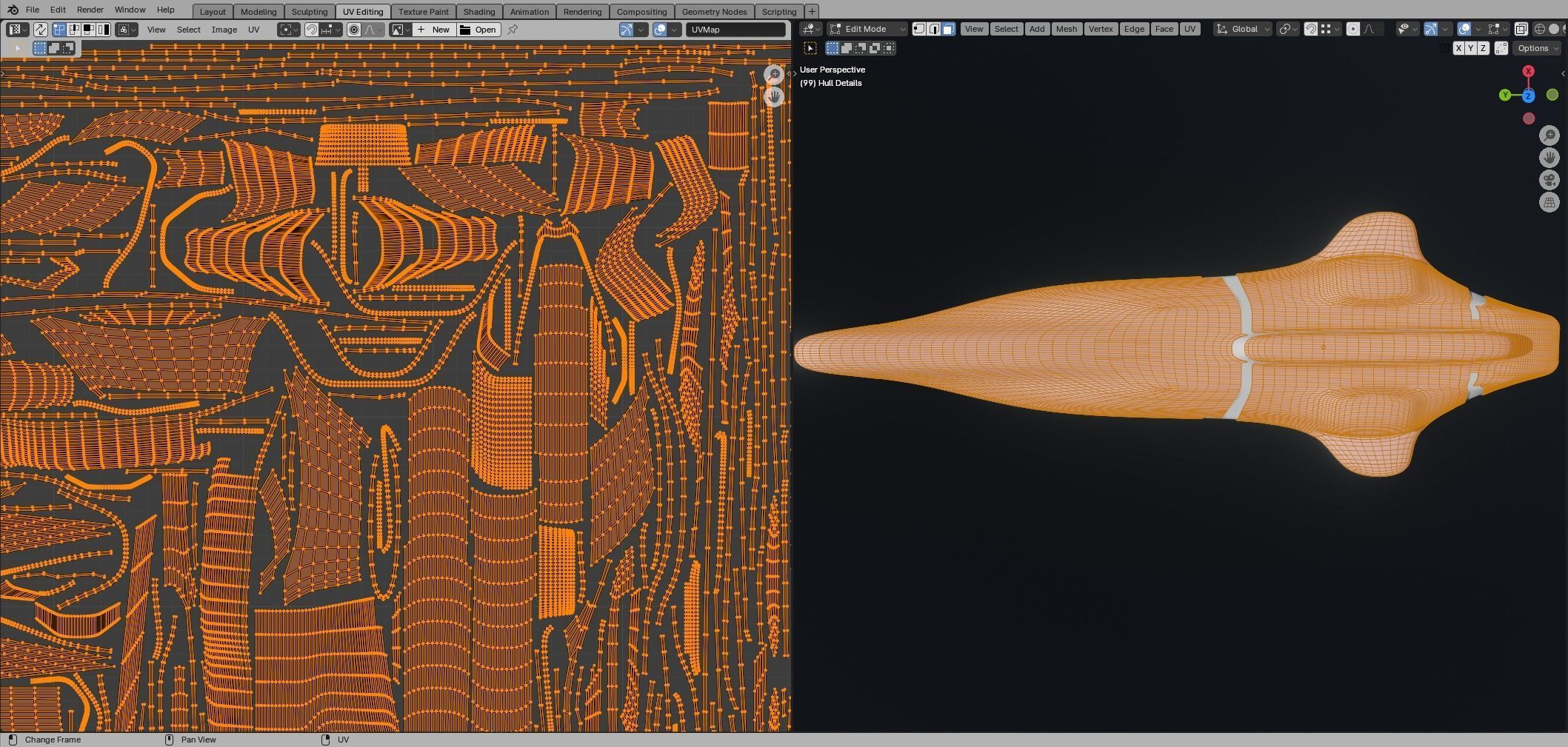Open UV editor pivot point dropdown
Screen dimensions: 1568x747
288,30
